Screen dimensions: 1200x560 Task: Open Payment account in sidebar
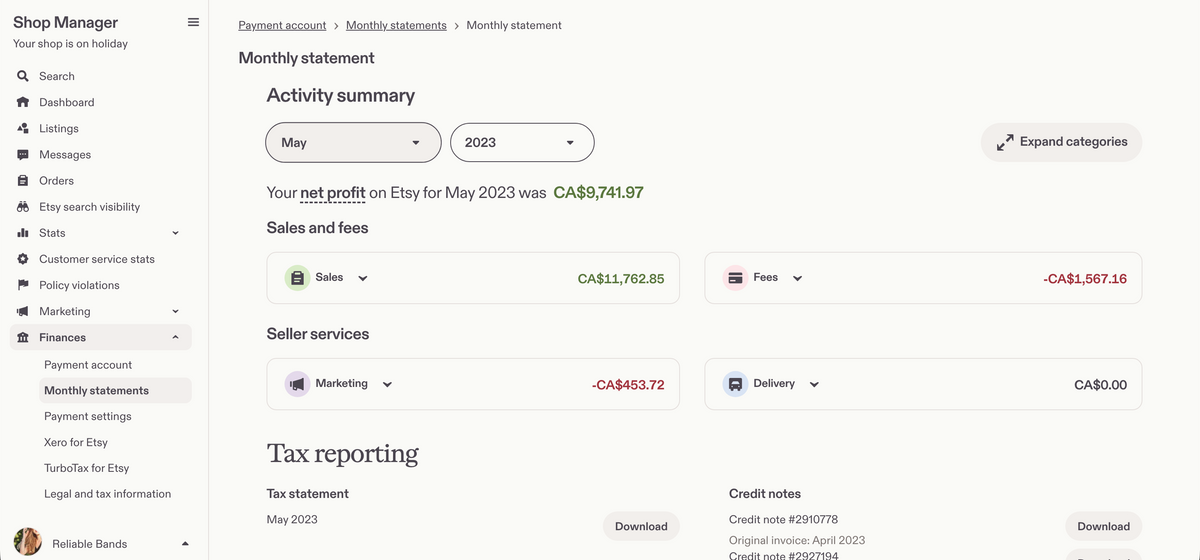(88, 365)
